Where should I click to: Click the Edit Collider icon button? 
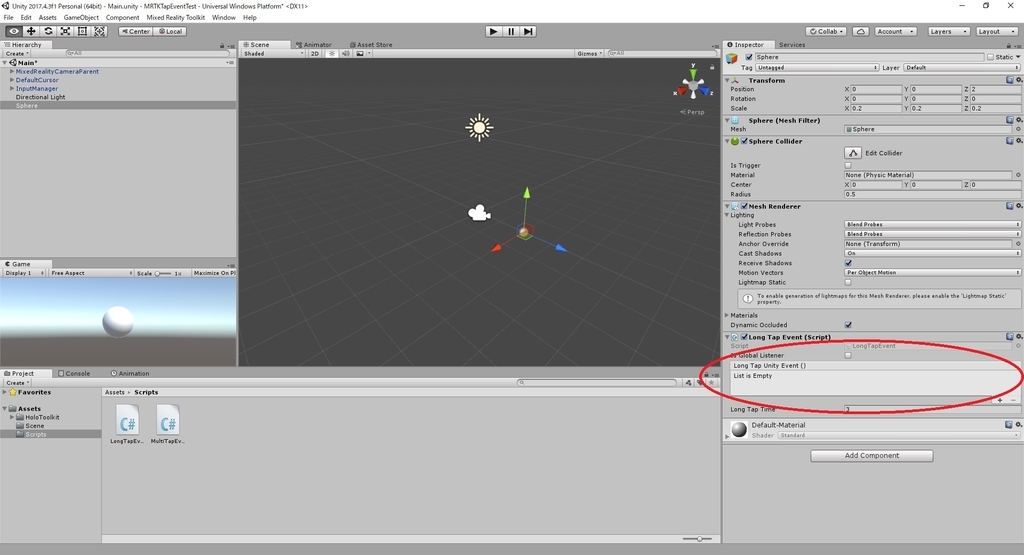tap(853, 153)
